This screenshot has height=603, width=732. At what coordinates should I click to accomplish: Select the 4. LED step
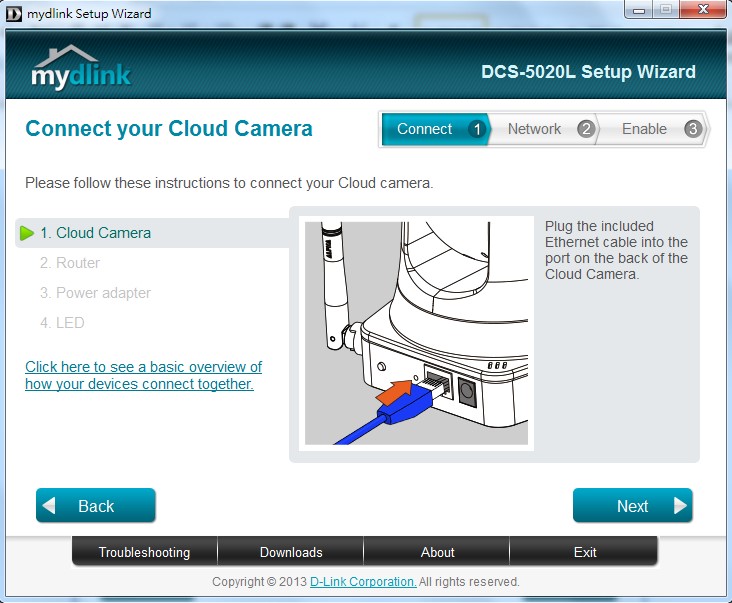pyautogui.click(x=62, y=323)
